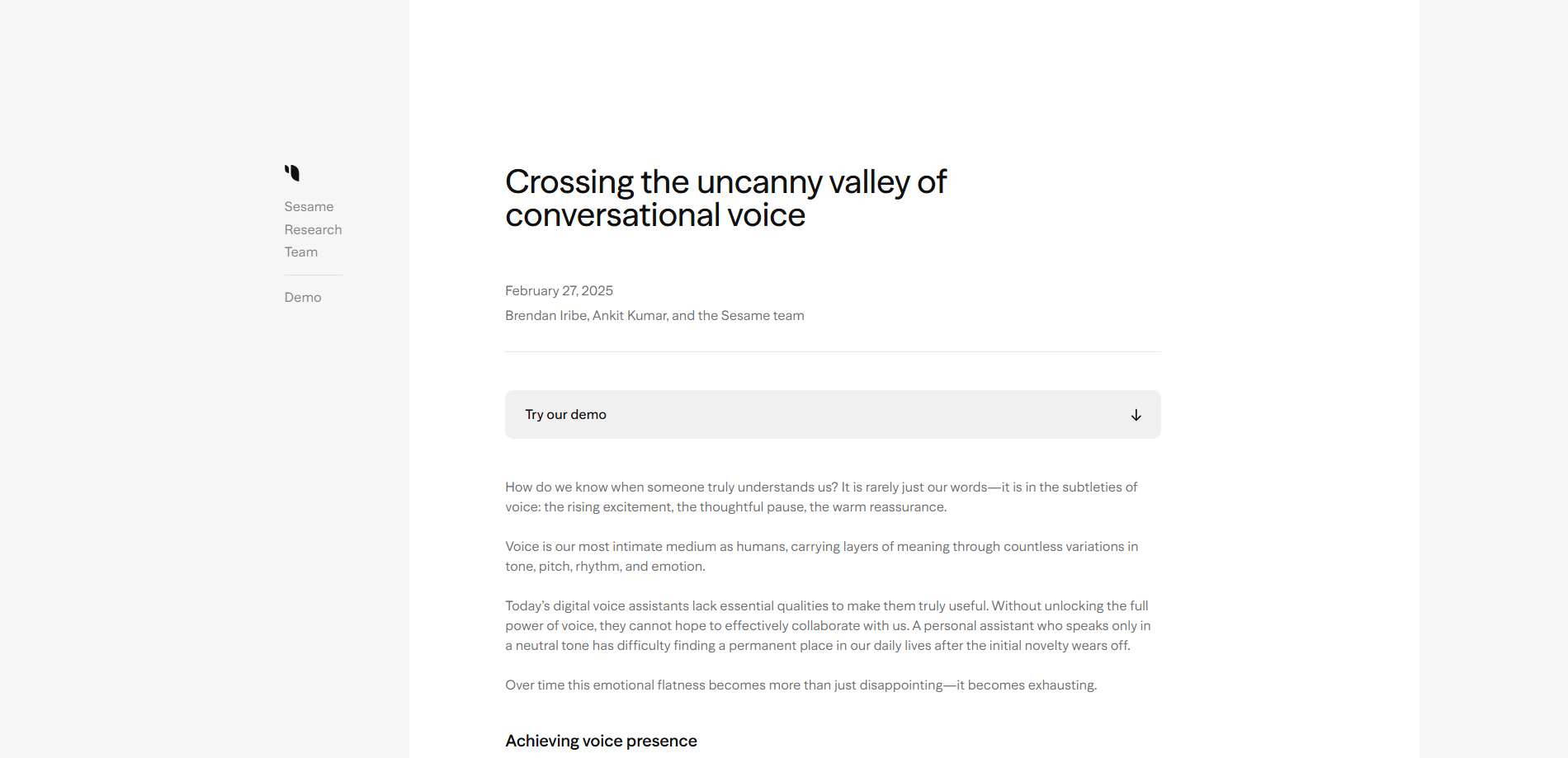Viewport: 1568px width, 758px height.
Task: Select Demo in the sidebar
Action: [x=303, y=297]
